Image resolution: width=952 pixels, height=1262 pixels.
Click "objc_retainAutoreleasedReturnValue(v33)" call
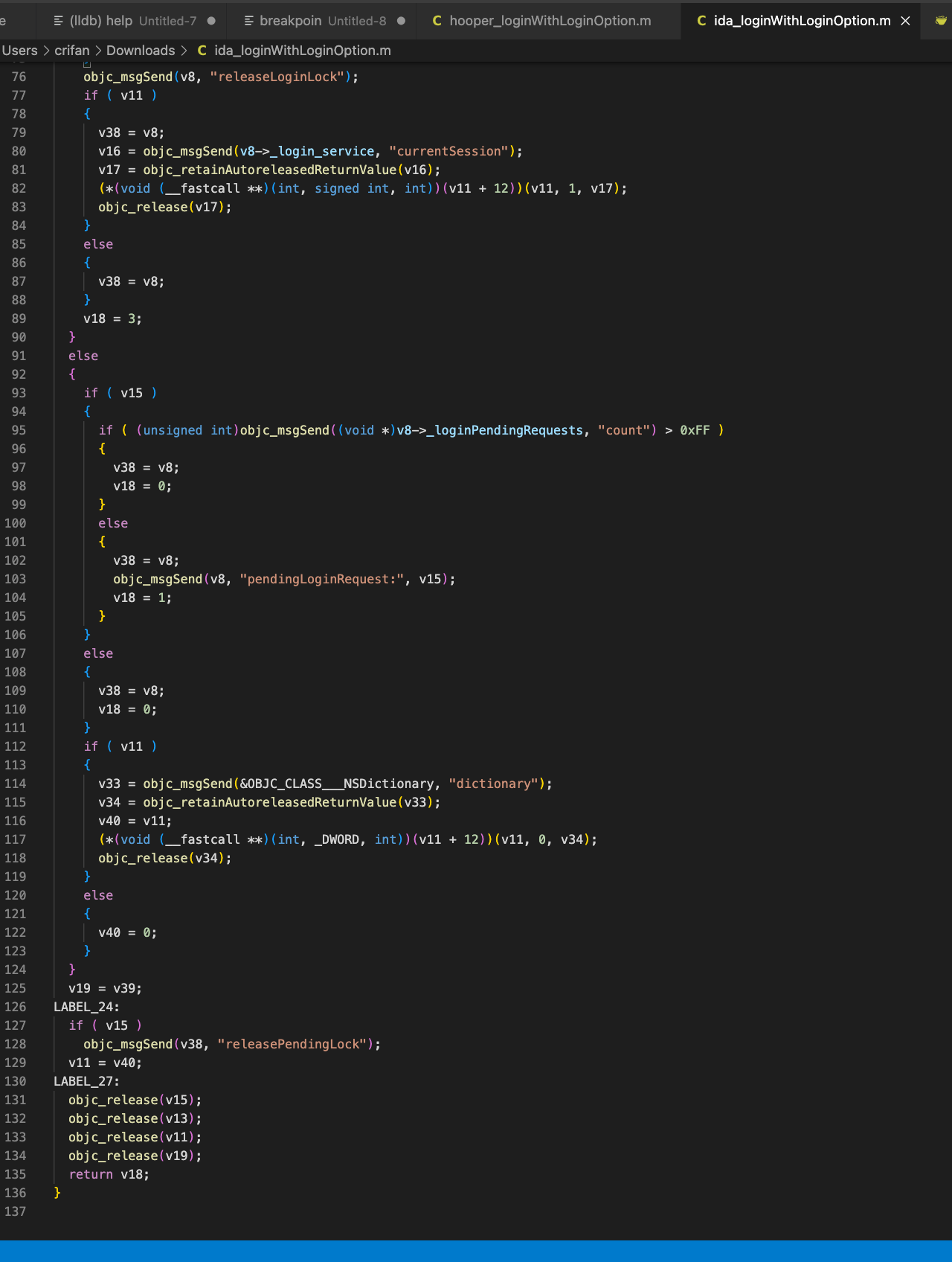pyautogui.click(x=288, y=802)
